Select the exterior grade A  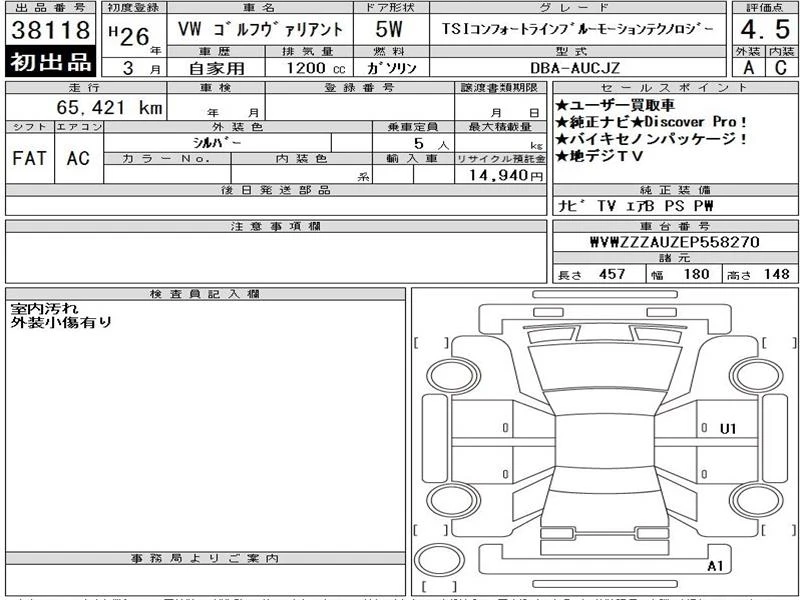point(748,67)
